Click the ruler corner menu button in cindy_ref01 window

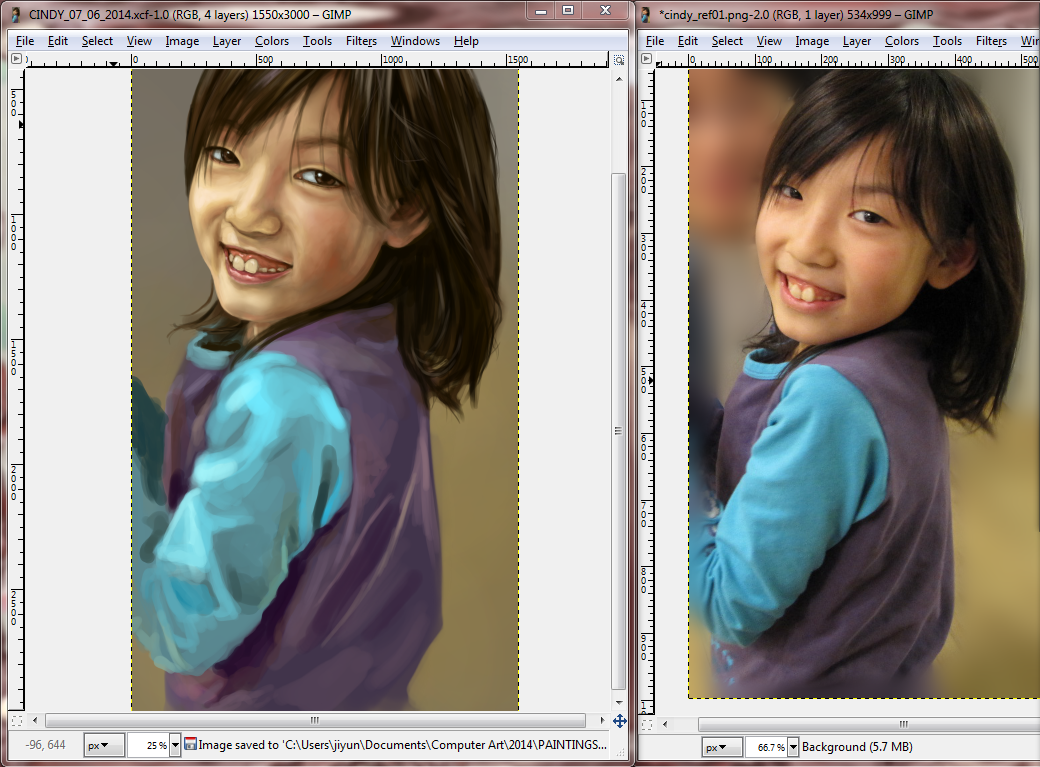(x=646, y=59)
